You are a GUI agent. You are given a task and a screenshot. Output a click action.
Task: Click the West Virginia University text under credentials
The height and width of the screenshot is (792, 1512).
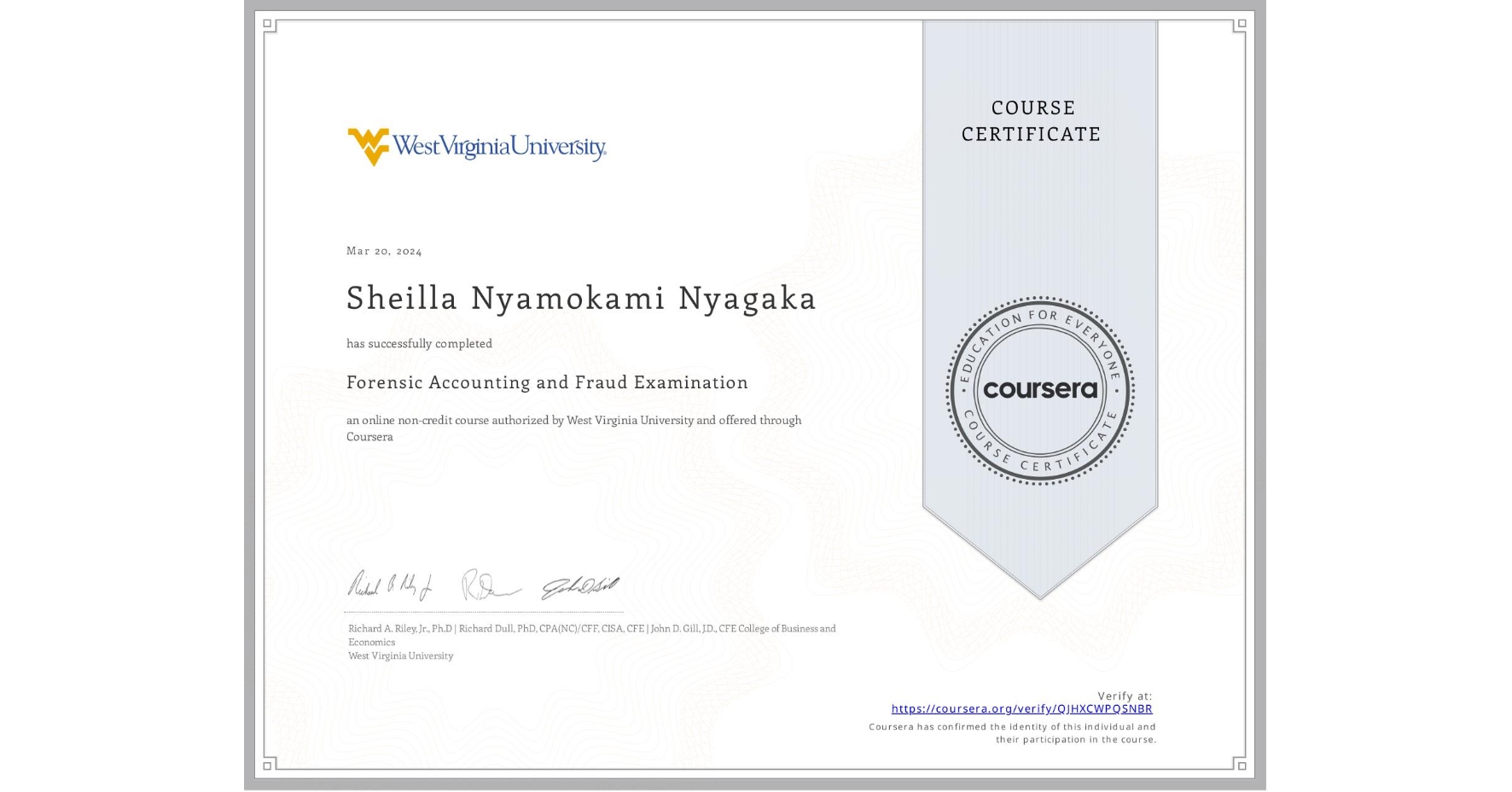[399, 655]
